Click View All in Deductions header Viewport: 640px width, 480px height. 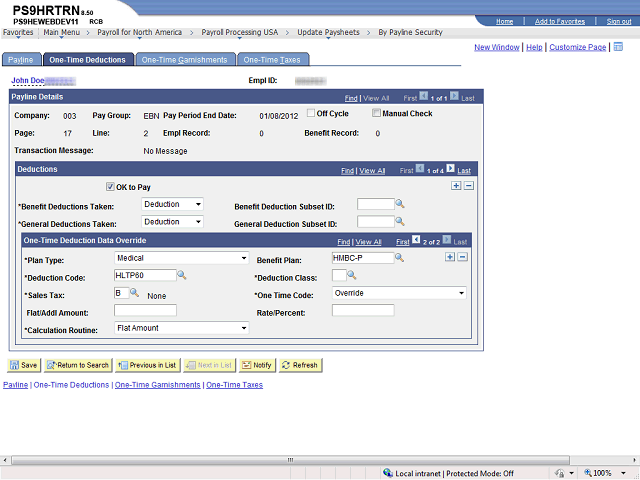point(372,171)
